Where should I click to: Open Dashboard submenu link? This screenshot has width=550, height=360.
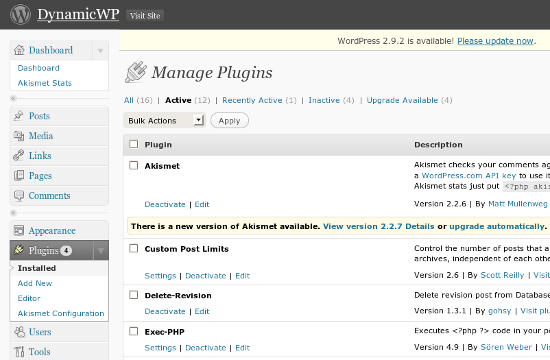pyautogui.click(x=39, y=68)
